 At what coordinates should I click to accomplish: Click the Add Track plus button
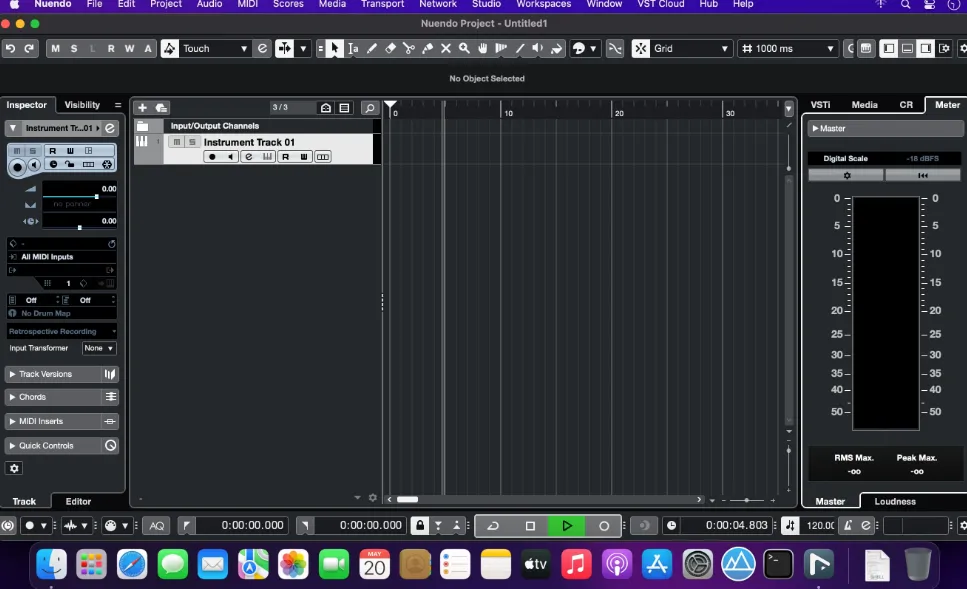[x=142, y=107]
